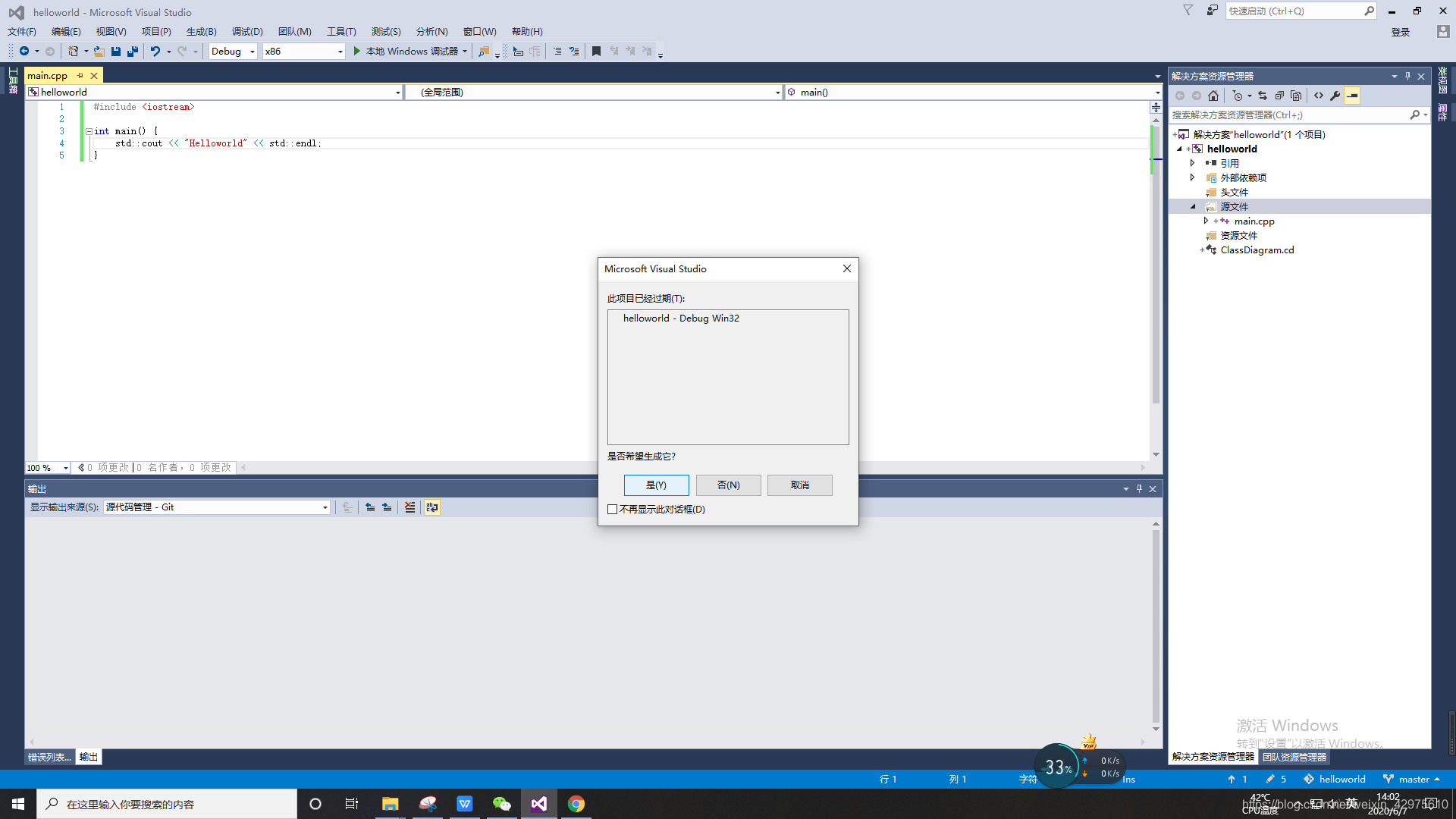The height and width of the screenshot is (819, 1456).
Task: Toggle word wrap icon in Output panel
Action: [432, 507]
